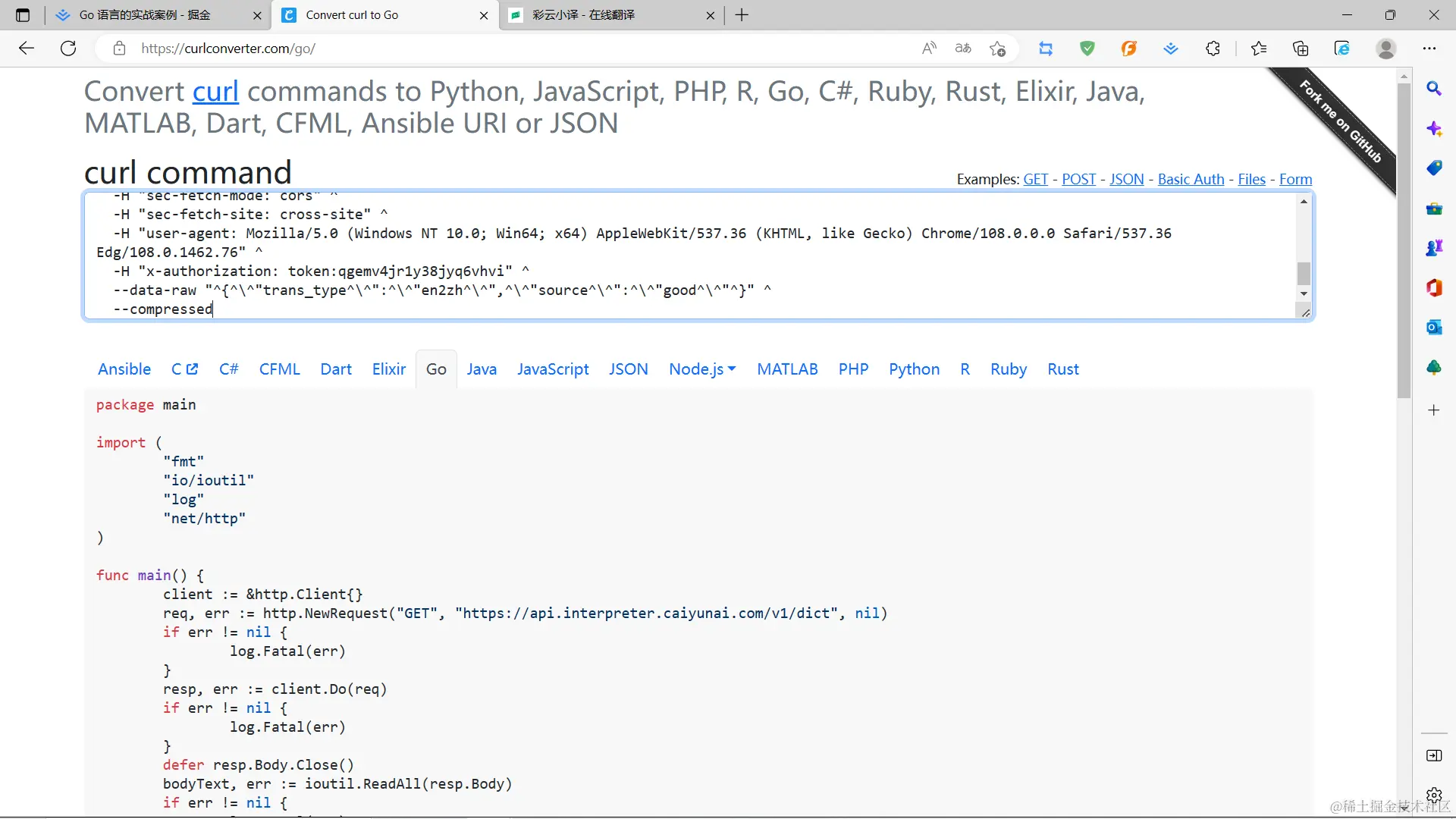Select the Ruby language tab
This screenshot has height=819, width=1456.
click(1008, 369)
